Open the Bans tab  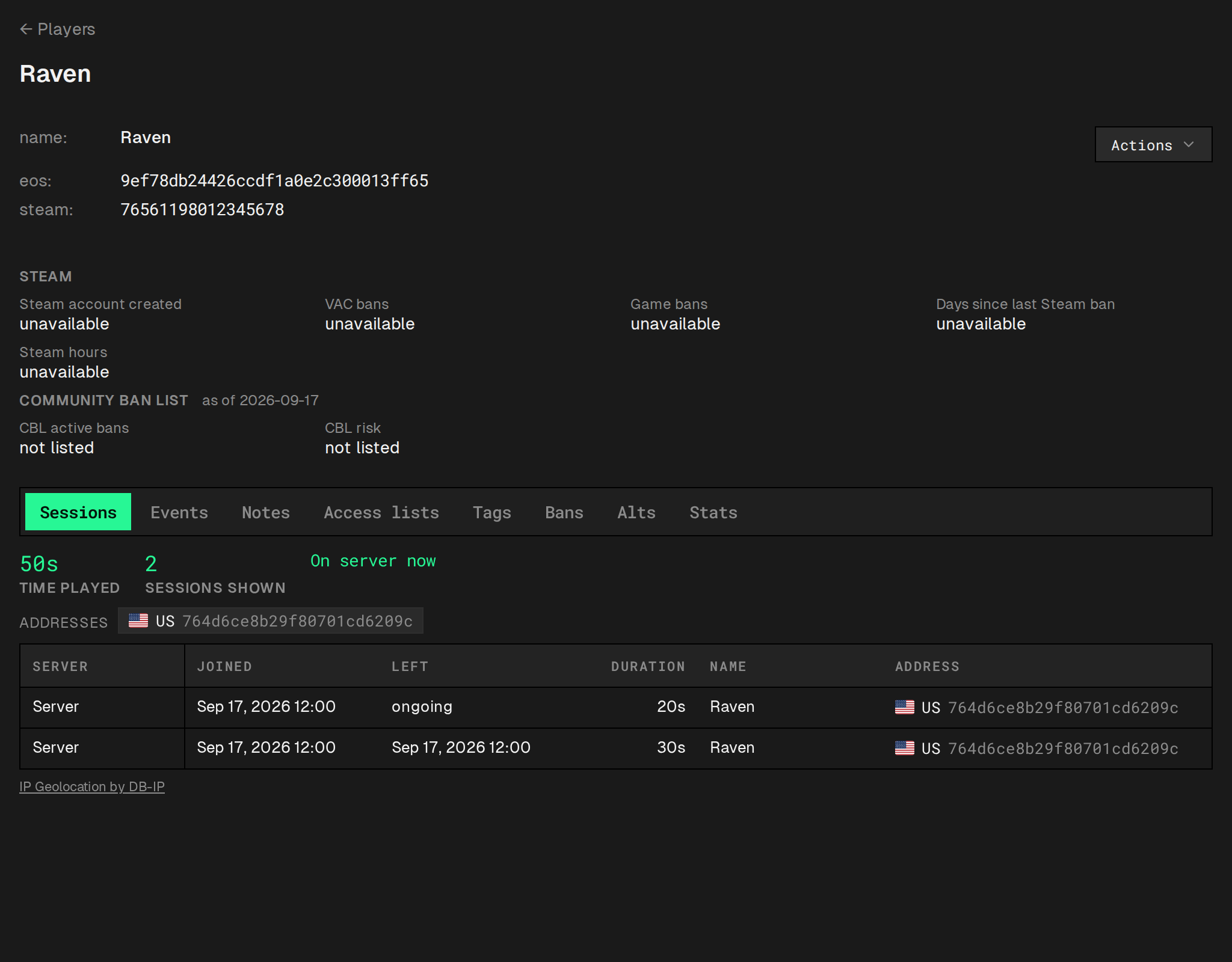[564, 512]
